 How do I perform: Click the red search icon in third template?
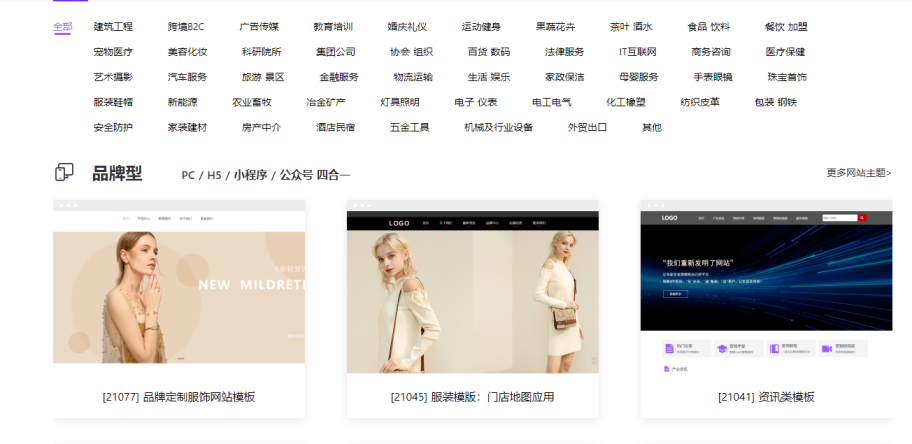(x=862, y=217)
